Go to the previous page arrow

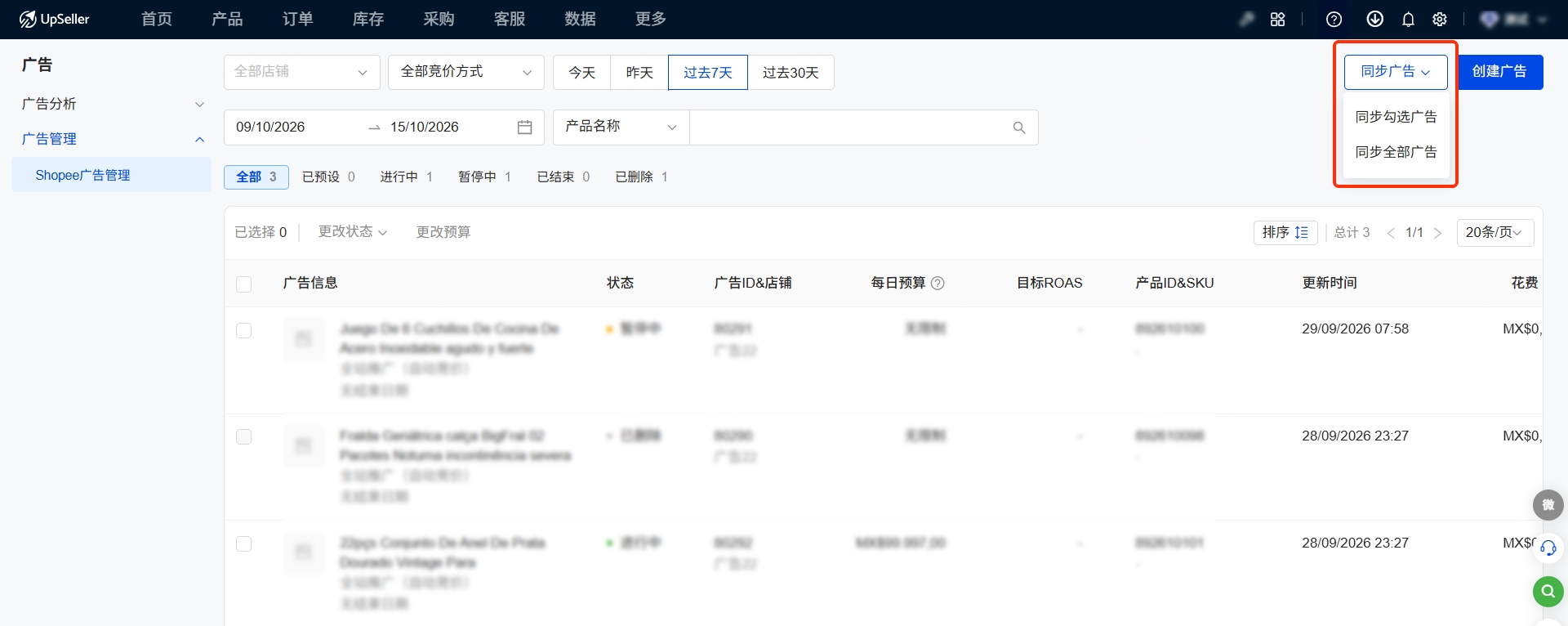coord(1391,233)
